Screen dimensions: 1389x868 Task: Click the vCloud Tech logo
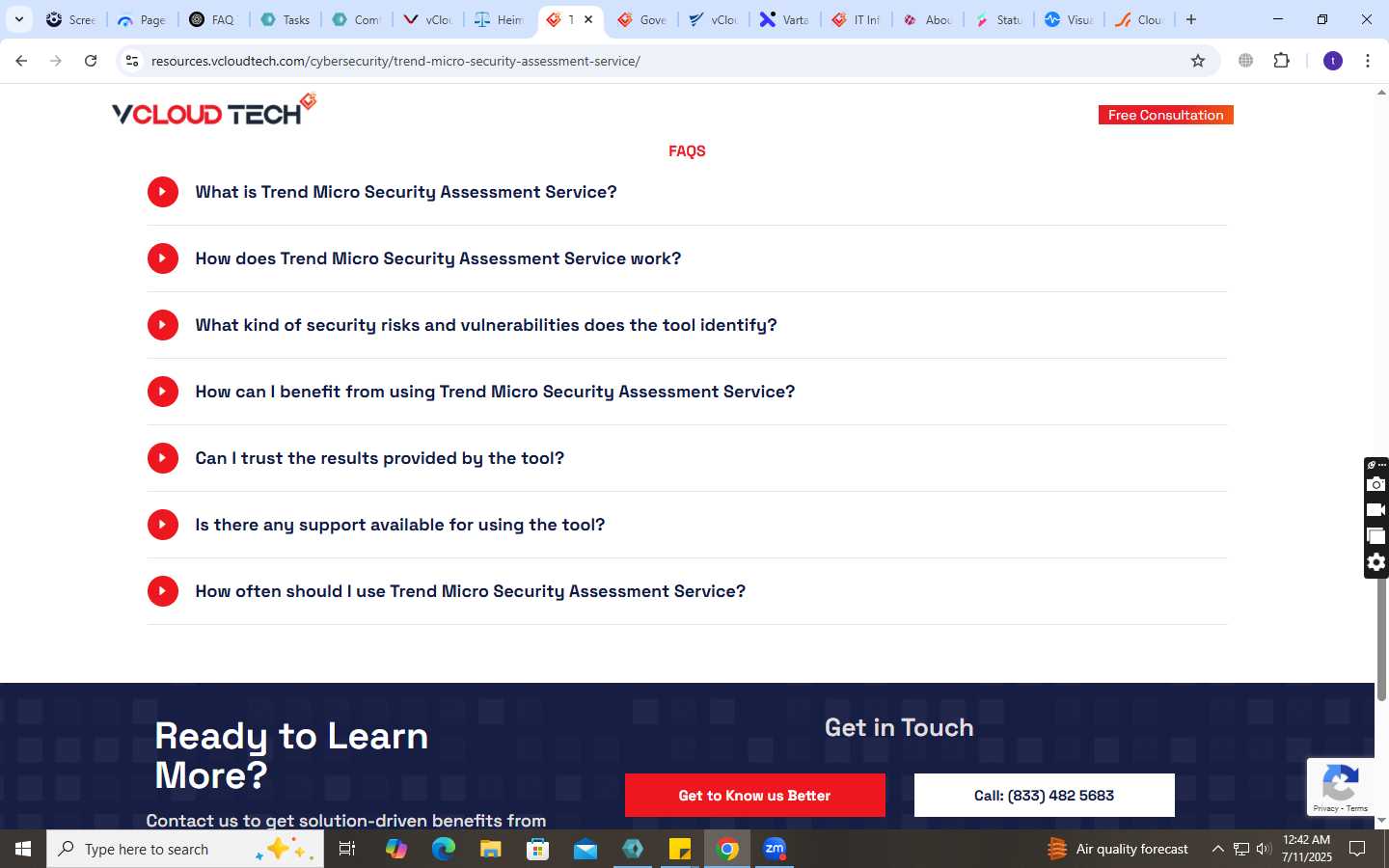[x=214, y=110]
